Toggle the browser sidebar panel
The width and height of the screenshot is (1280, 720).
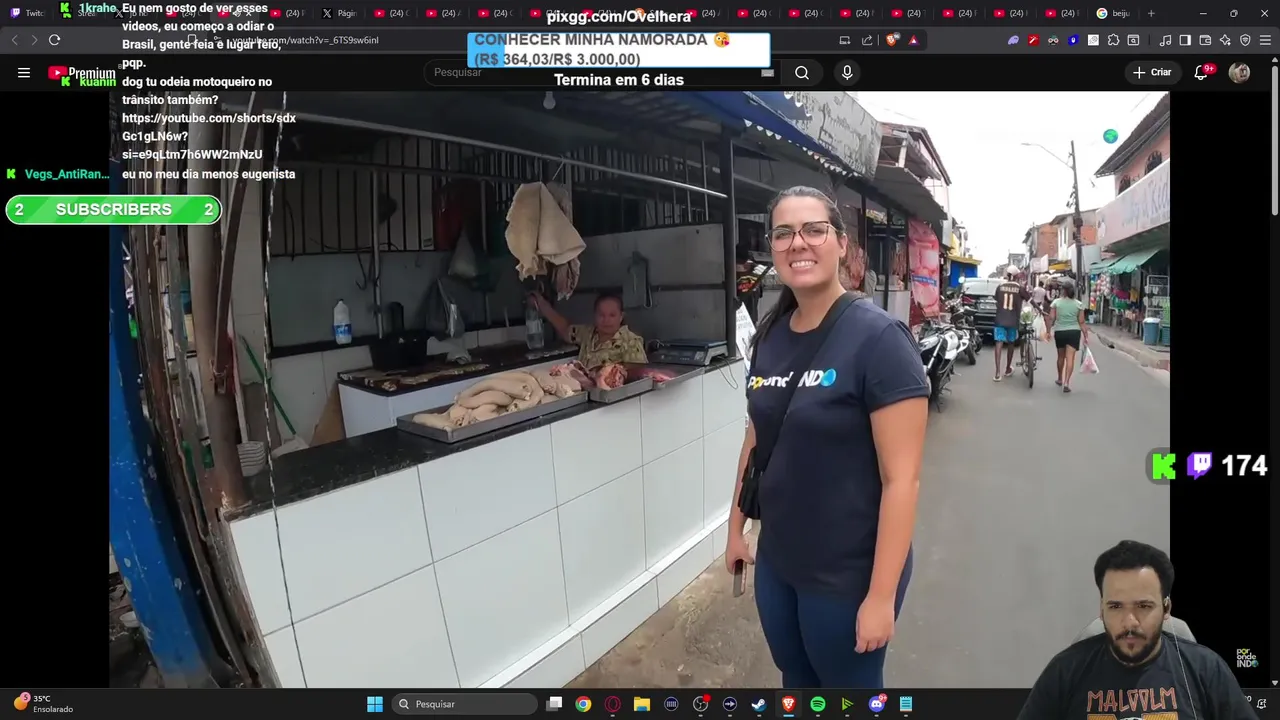click(x=1185, y=40)
